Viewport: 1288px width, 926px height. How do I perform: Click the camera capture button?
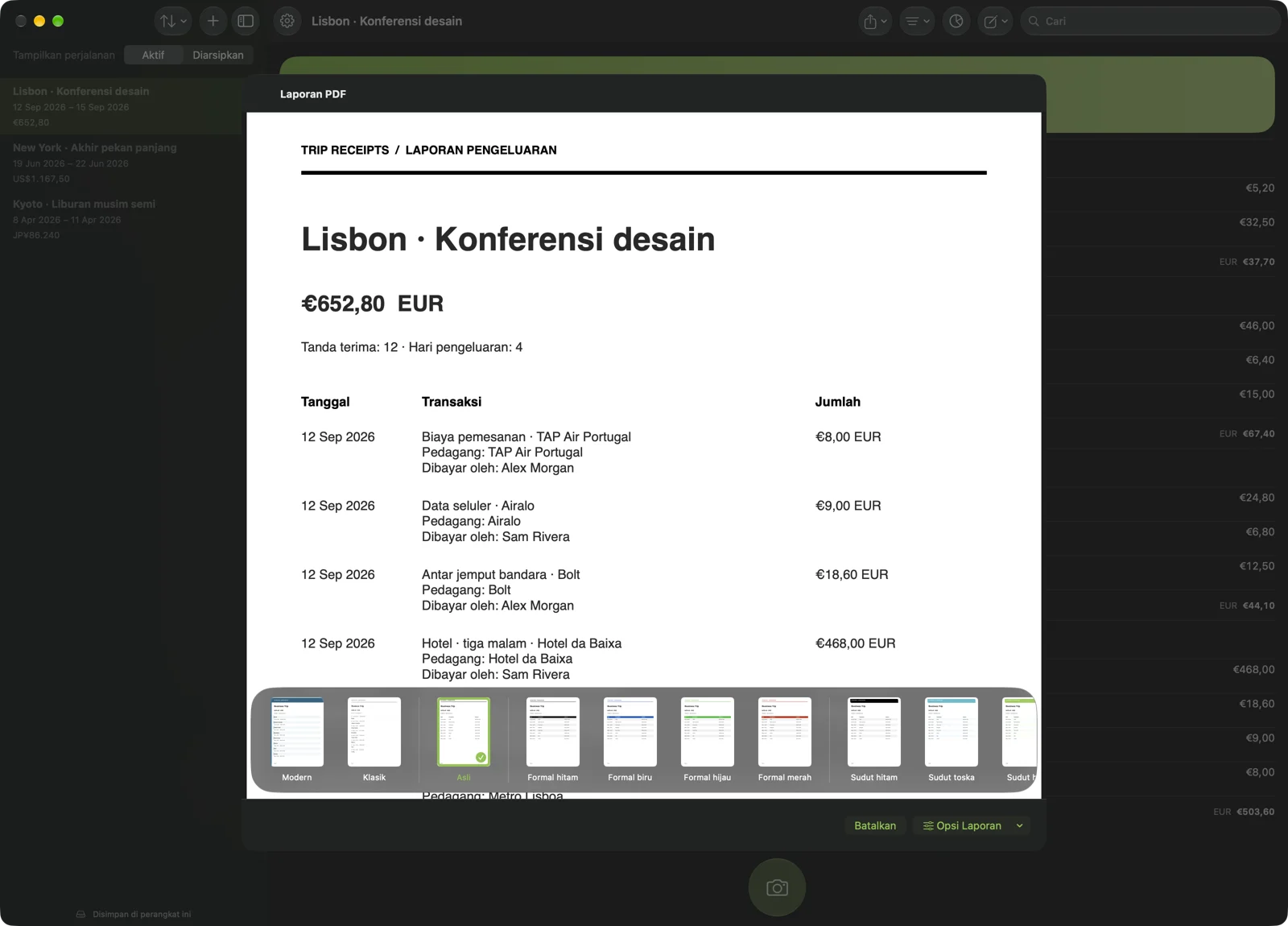click(x=777, y=887)
